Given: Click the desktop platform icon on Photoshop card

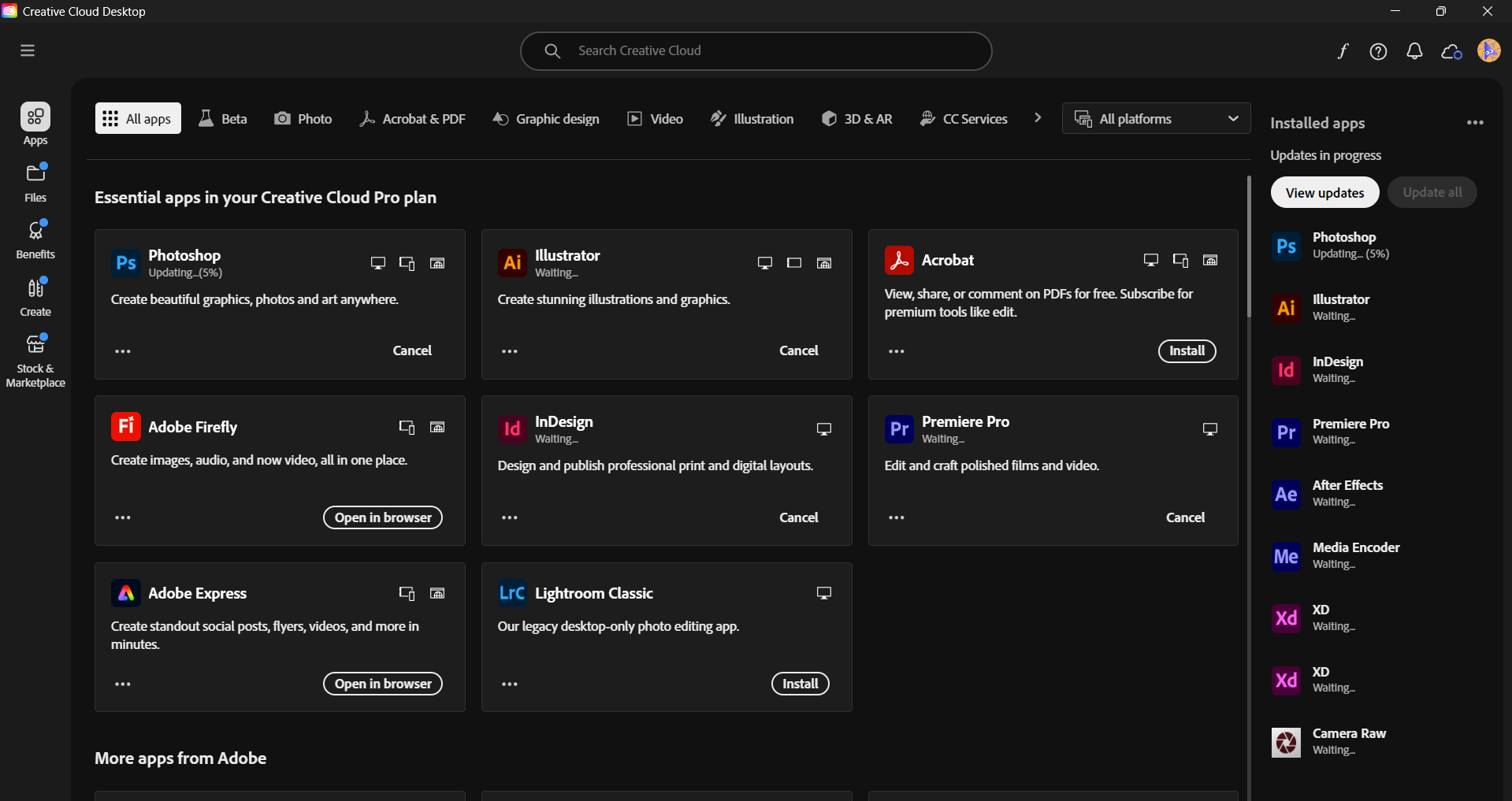Looking at the screenshot, I should click(x=378, y=263).
